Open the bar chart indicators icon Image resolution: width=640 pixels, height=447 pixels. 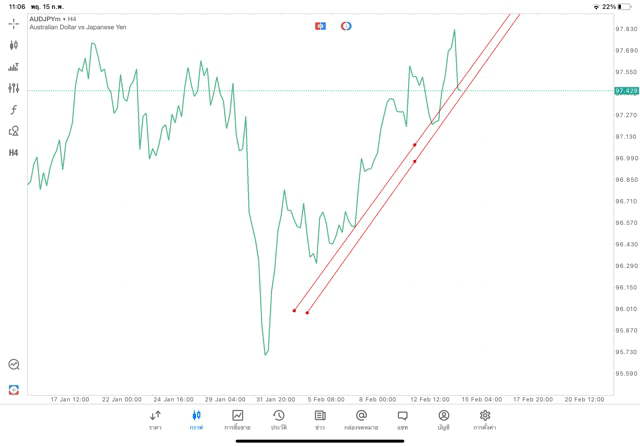14,67
